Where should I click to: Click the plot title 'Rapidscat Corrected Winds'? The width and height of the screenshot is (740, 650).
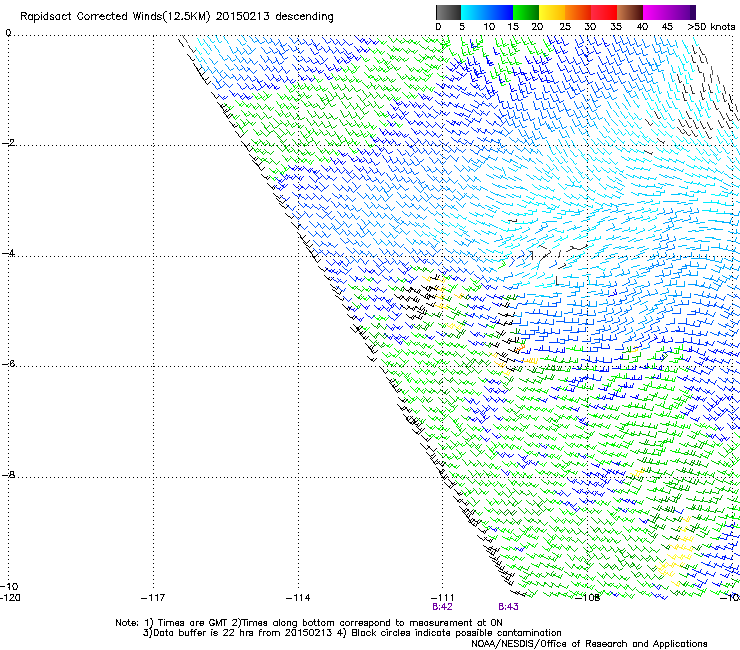[x=91, y=17]
